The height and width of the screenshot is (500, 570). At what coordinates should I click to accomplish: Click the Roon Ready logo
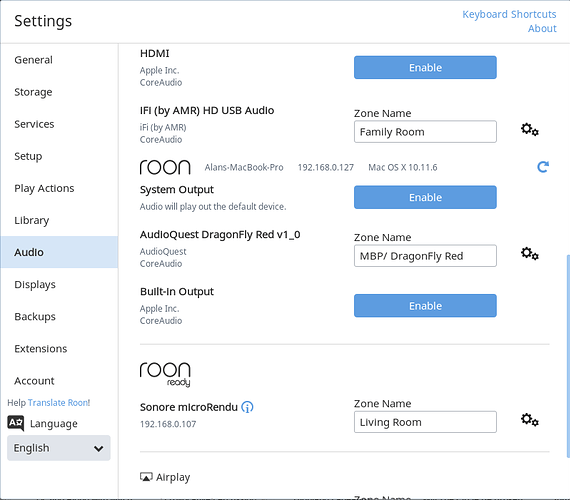(x=165, y=375)
